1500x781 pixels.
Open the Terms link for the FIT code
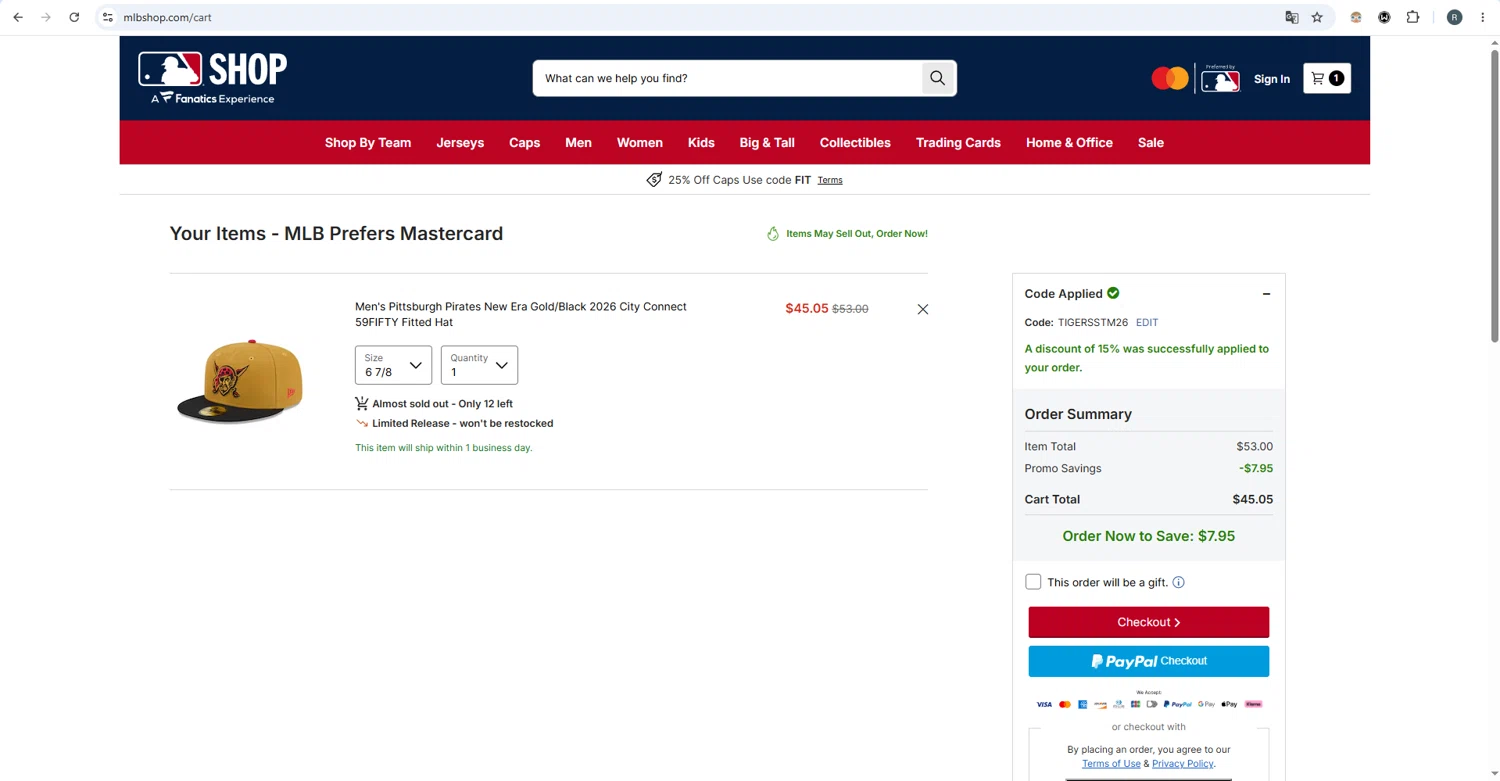coord(830,180)
